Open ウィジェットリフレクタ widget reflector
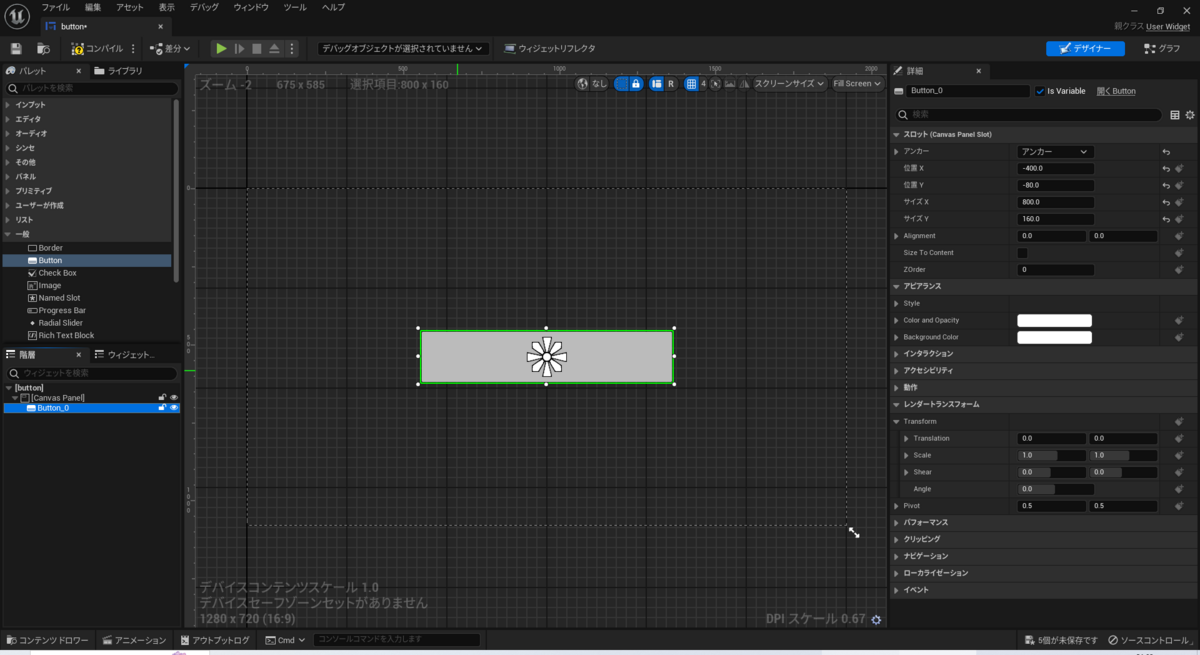1200x655 pixels. (549, 48)
